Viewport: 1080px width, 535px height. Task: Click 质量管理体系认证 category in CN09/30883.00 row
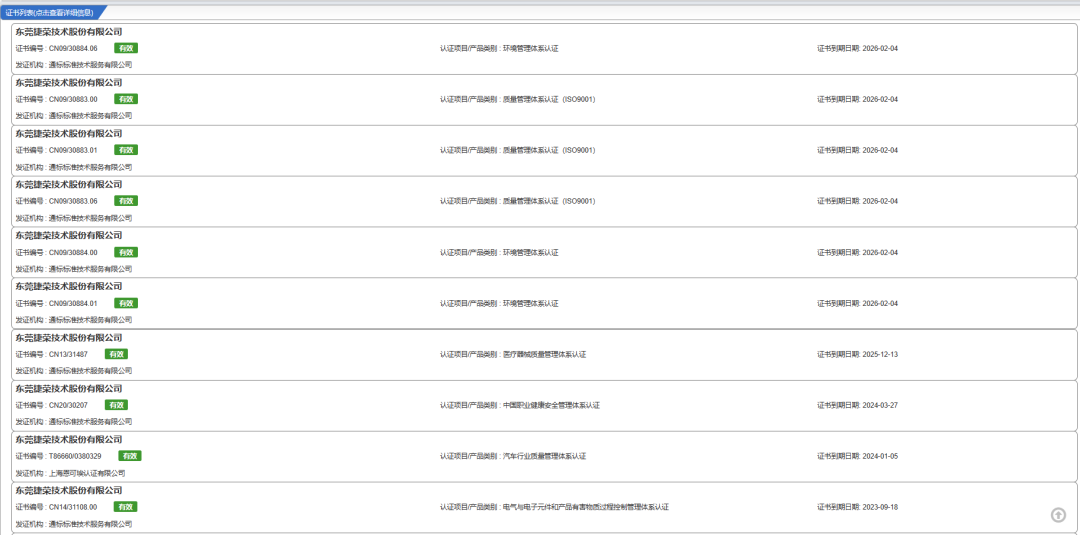point(549,100)
